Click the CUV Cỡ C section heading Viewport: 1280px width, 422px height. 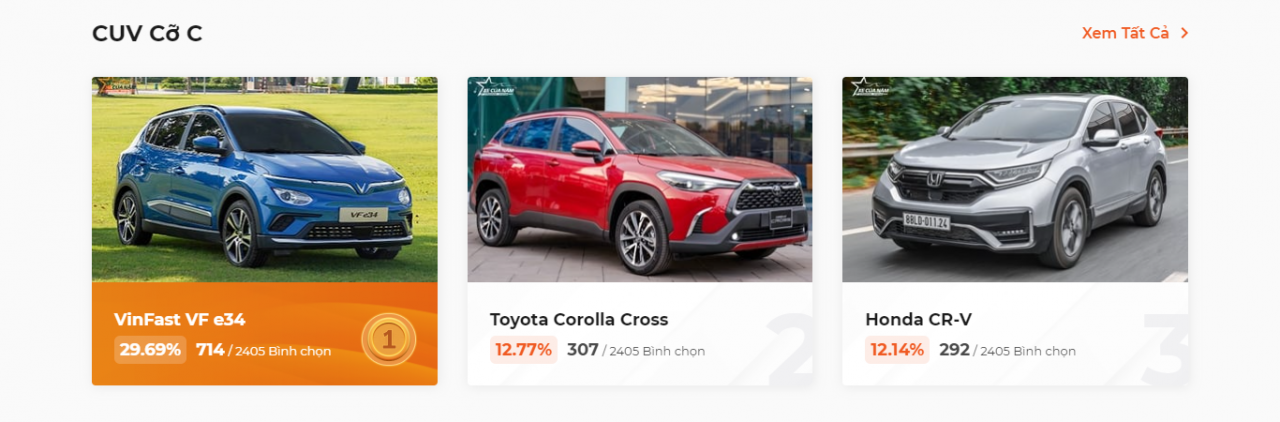[x=147, y=33]
